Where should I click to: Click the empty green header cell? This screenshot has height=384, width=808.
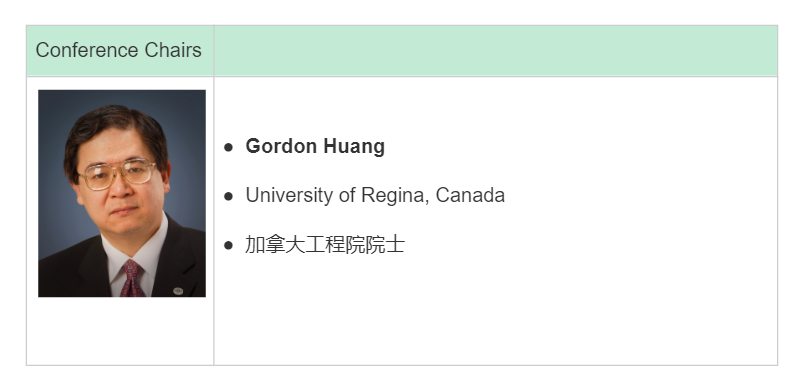coord(496,51)
